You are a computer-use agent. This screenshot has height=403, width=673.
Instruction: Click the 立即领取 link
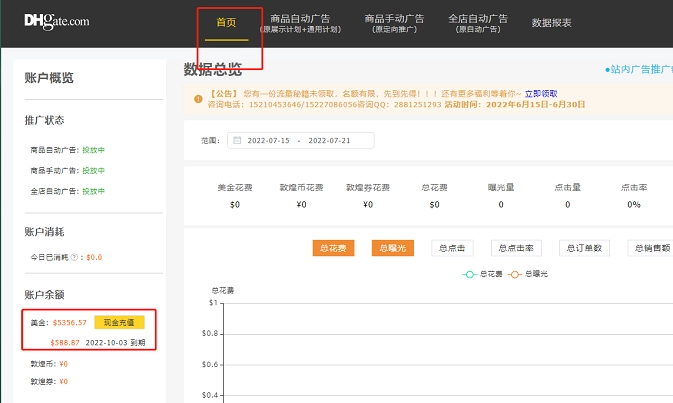[x=541, y=93]
